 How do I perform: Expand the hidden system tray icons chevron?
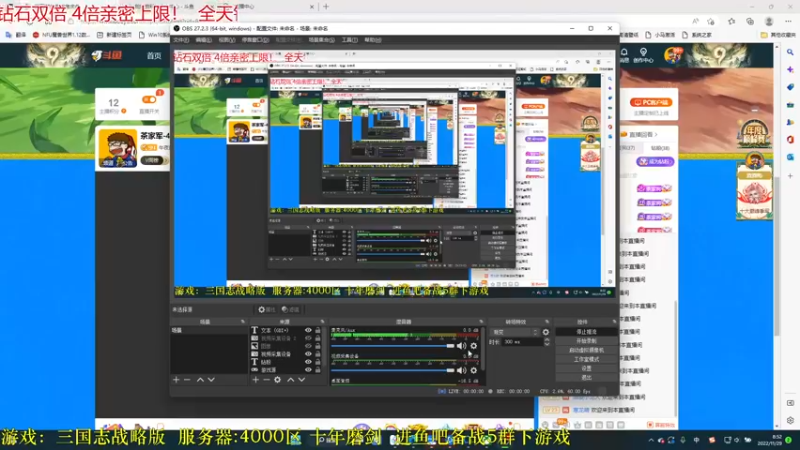651,440
